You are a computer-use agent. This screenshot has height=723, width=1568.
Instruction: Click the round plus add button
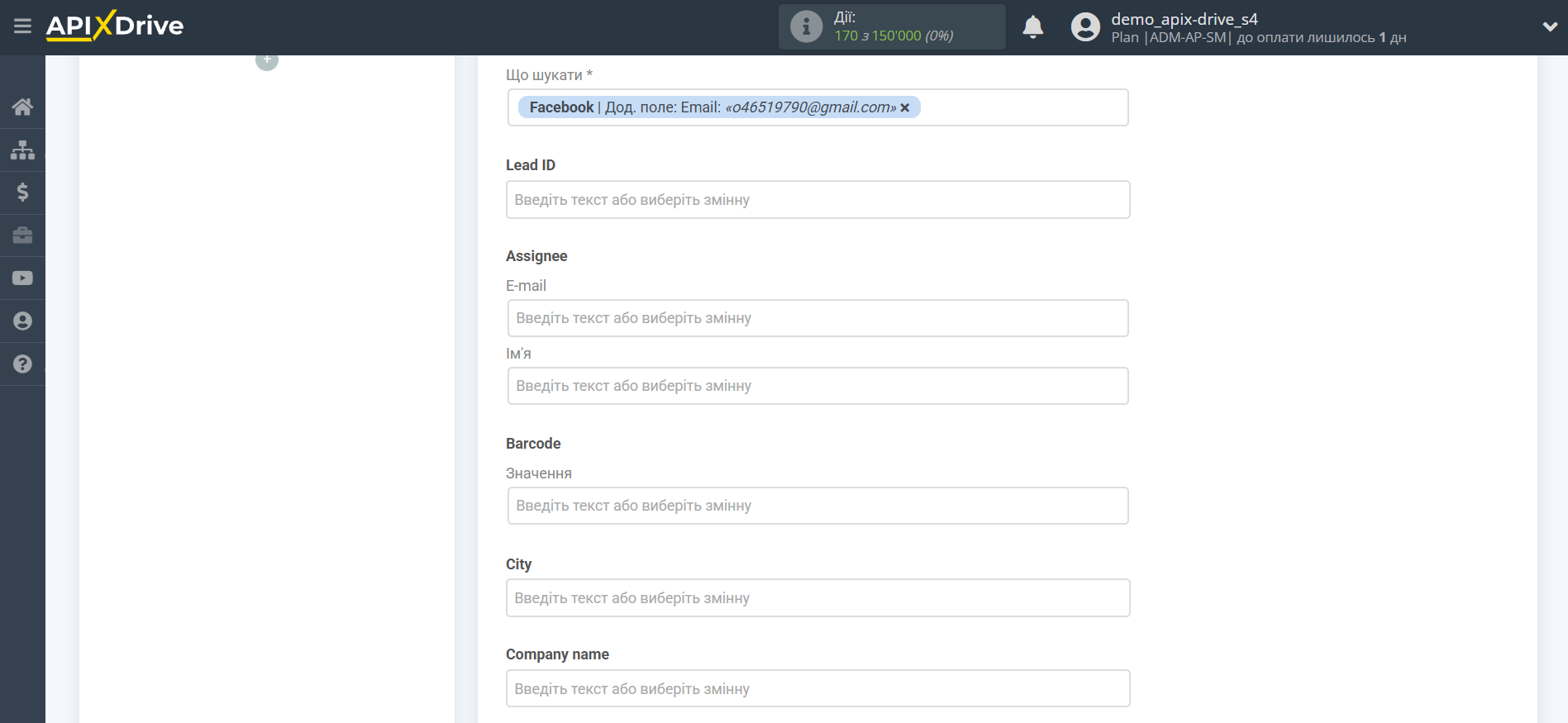coord(267,60)
